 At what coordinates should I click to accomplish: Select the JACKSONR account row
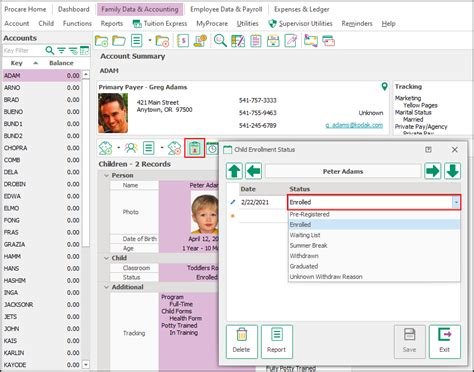click(x=42, y=305)
